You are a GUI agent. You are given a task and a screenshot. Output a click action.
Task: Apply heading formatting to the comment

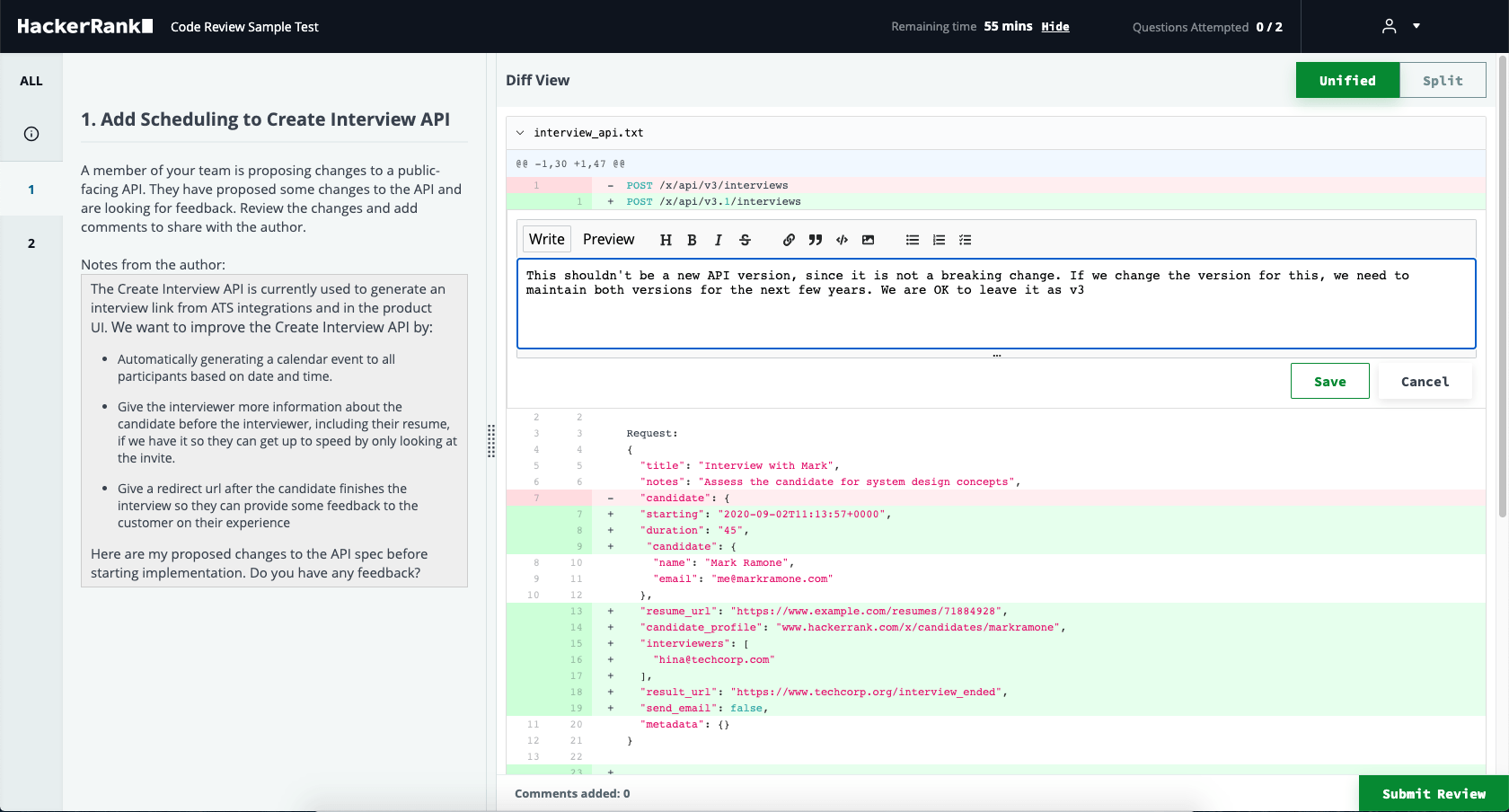pyautogui.click(x=666, y=240)
